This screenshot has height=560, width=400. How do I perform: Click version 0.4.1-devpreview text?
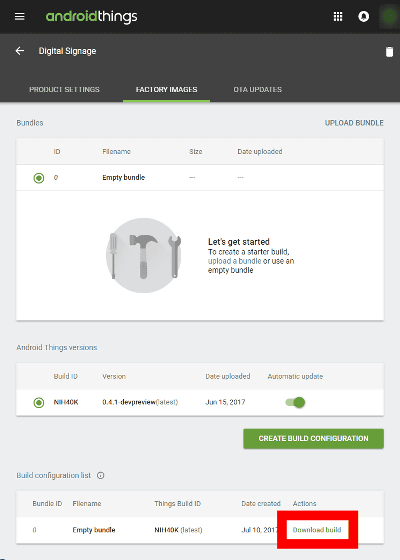pyautogui.click(x=129, y=402)
